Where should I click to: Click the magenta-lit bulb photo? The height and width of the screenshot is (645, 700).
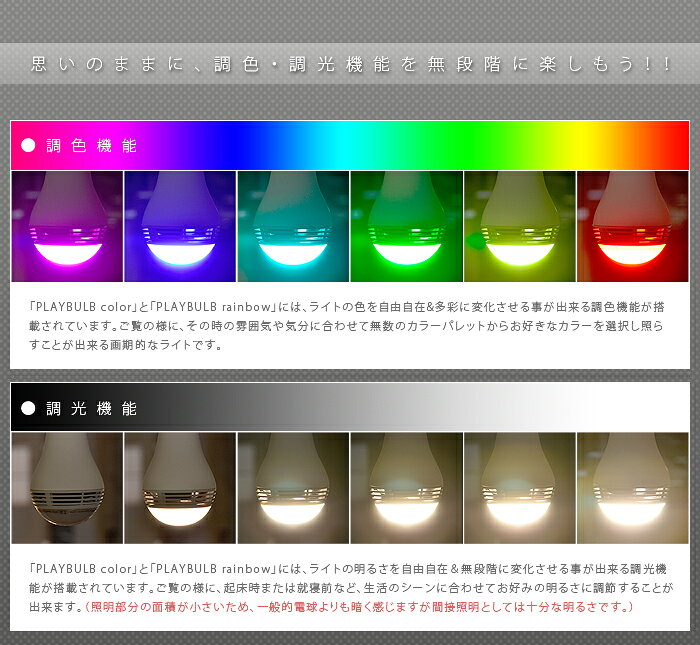67,226
